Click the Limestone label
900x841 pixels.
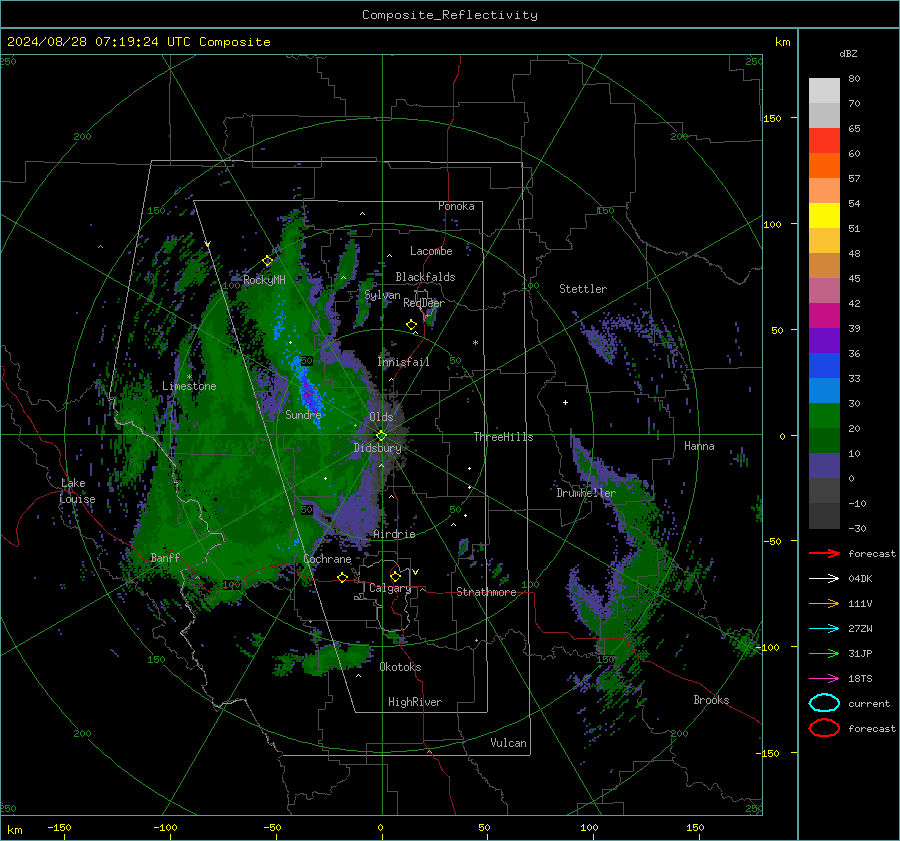[189, 386]
